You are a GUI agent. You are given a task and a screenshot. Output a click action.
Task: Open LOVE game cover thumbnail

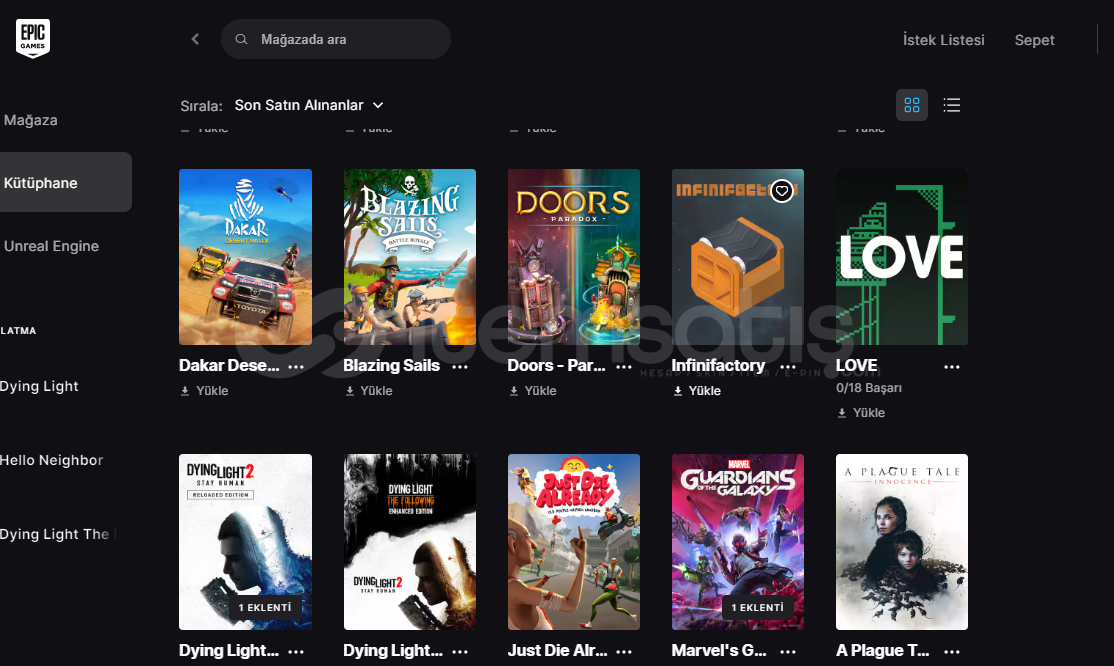coord(902,257)
